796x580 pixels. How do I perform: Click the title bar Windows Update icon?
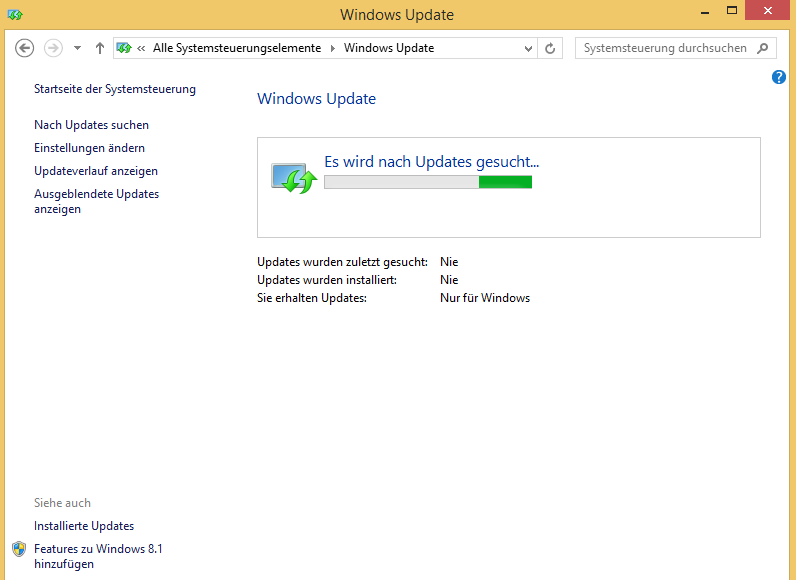click(x=15, y=15)
